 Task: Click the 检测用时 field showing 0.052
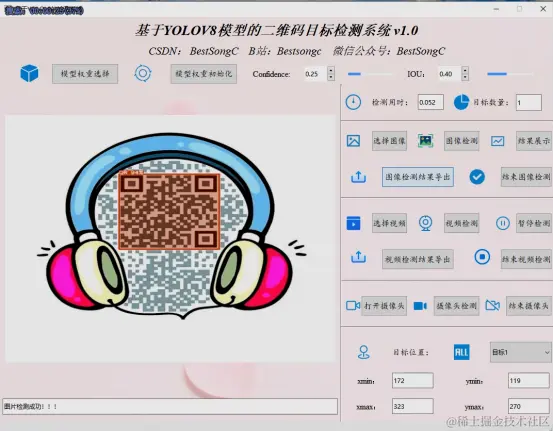click(431, 102)
